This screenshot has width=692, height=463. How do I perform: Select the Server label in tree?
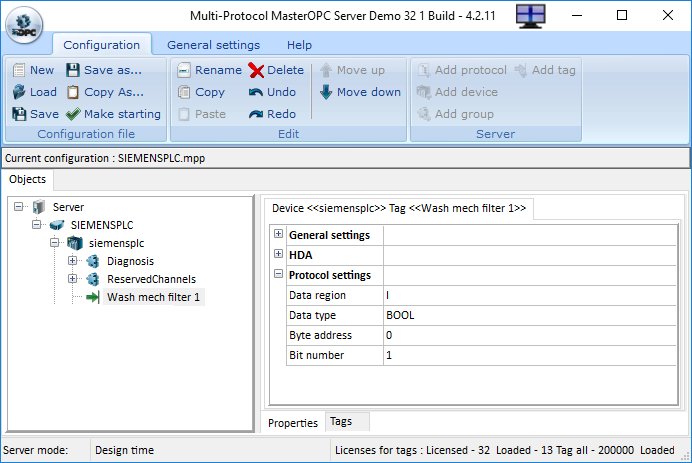coord(68,207)
